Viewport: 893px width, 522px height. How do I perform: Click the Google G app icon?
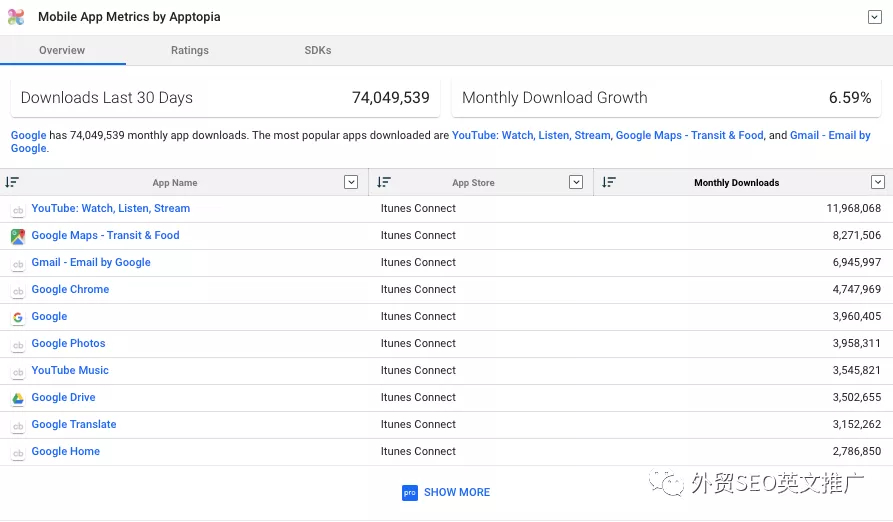pos(18,318)
